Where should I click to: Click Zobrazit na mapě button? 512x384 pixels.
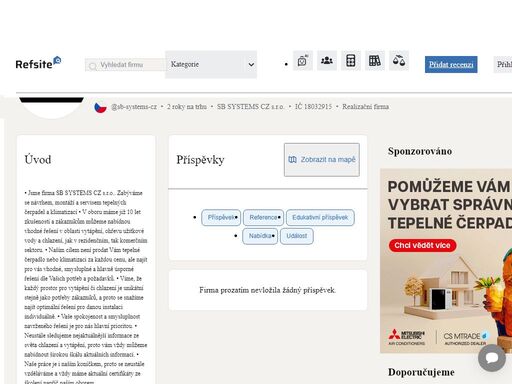click(x=322, y=160)
